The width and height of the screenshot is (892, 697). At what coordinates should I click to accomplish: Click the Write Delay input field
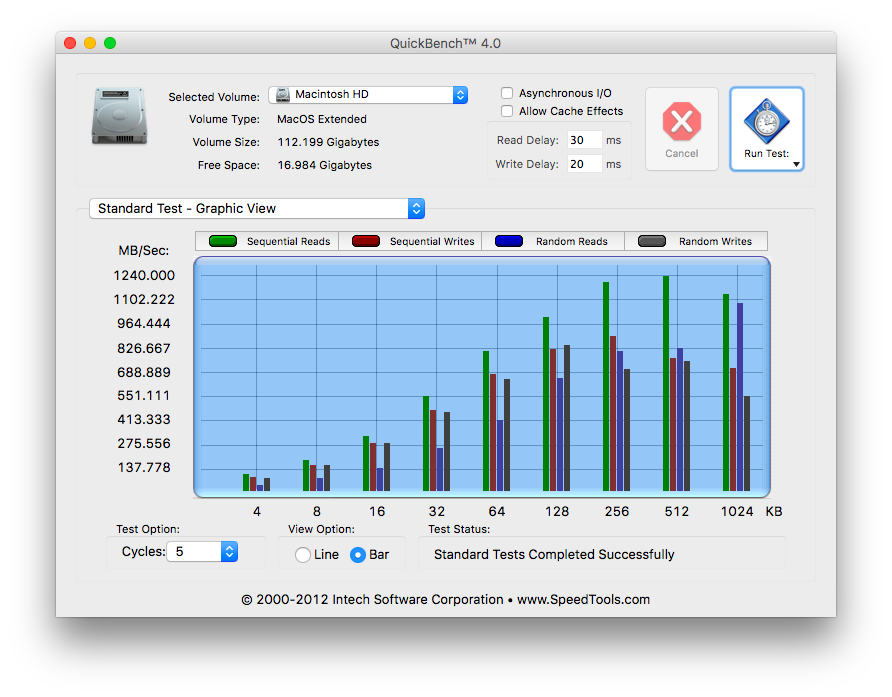click(584, 164)
